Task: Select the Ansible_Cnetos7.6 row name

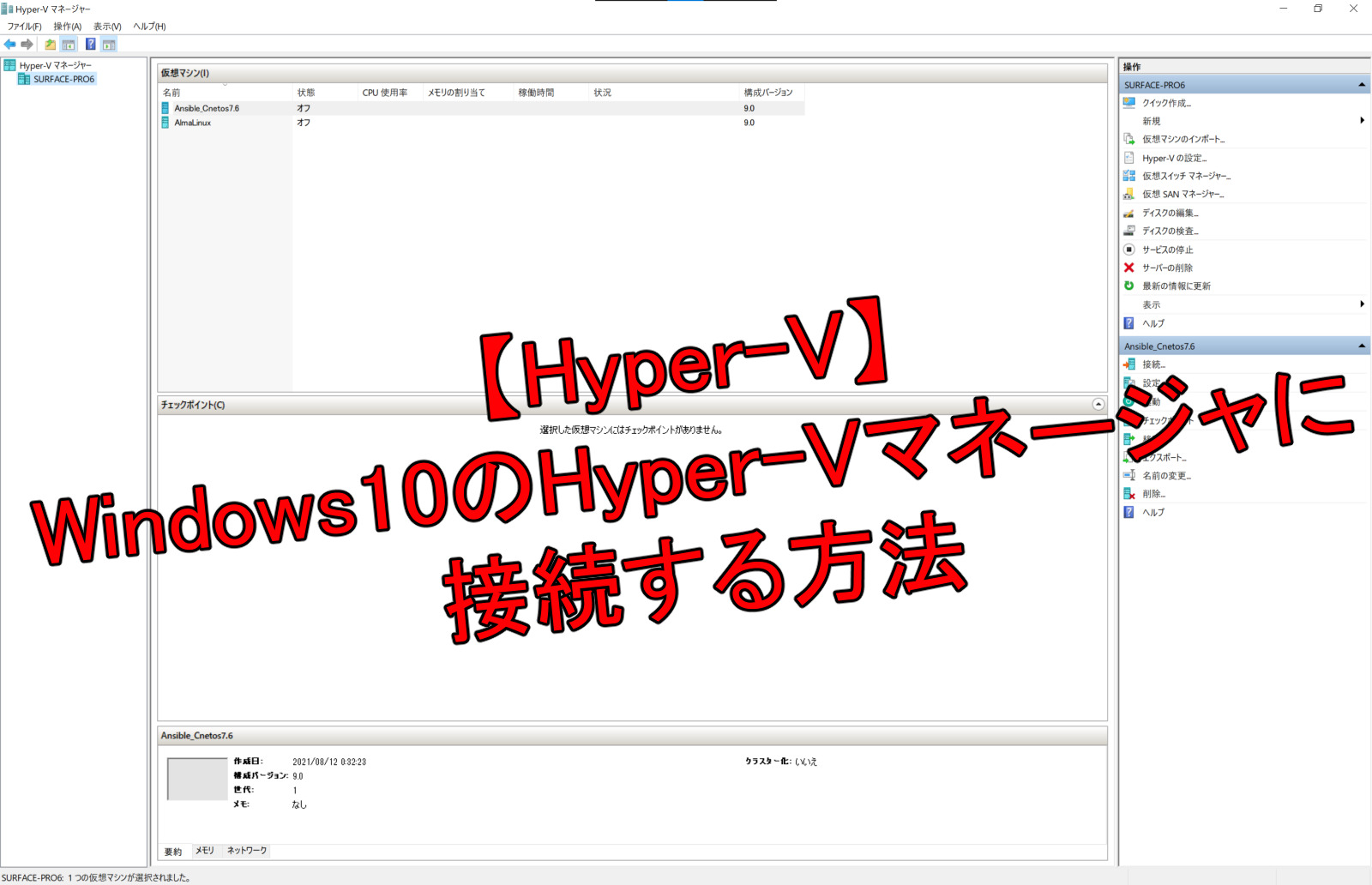Action: click(x=207, y=108)
